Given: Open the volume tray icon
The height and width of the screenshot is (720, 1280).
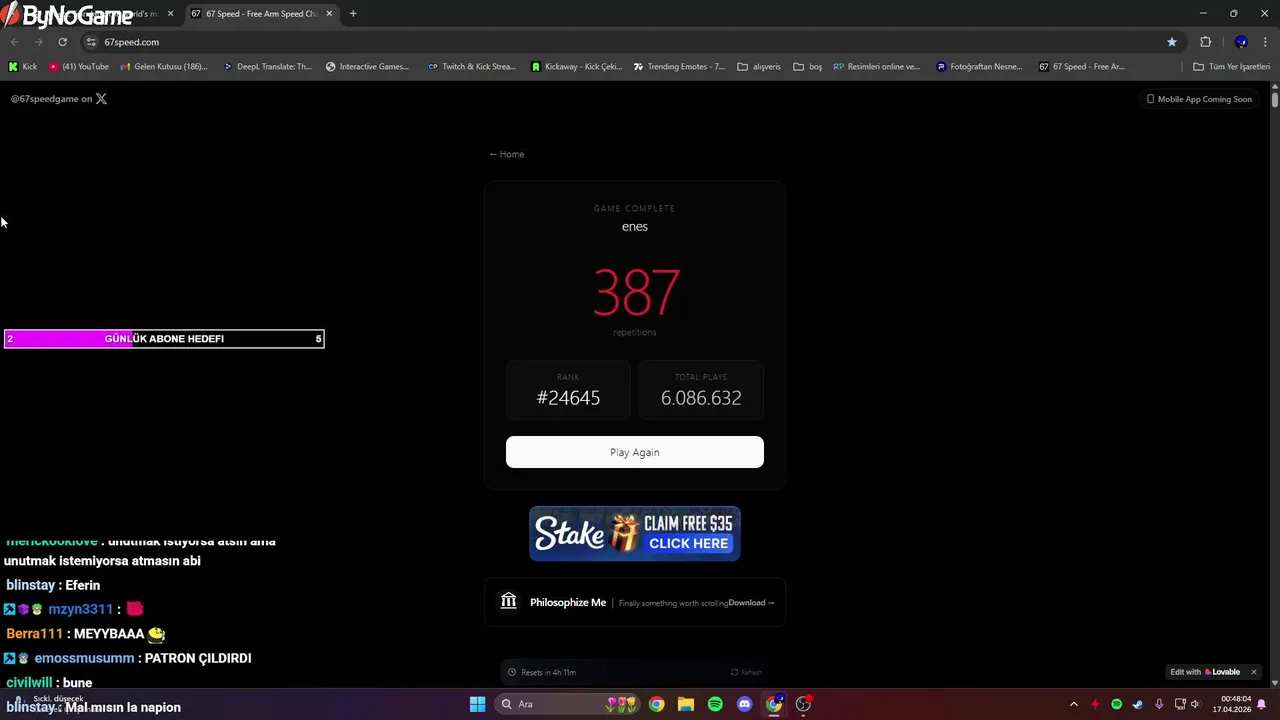Looking at the screenshot, I should click(x=1195, y=704).
